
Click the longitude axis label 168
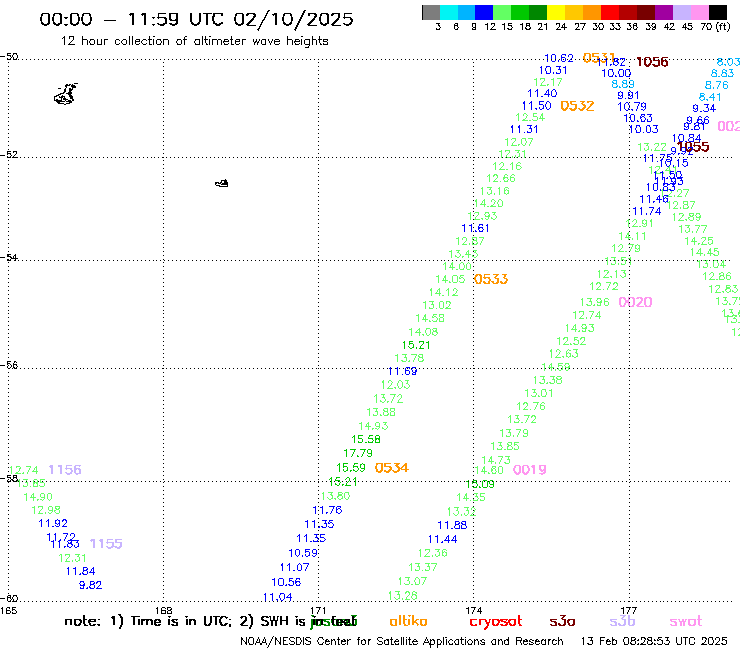(x=163, y=611)
